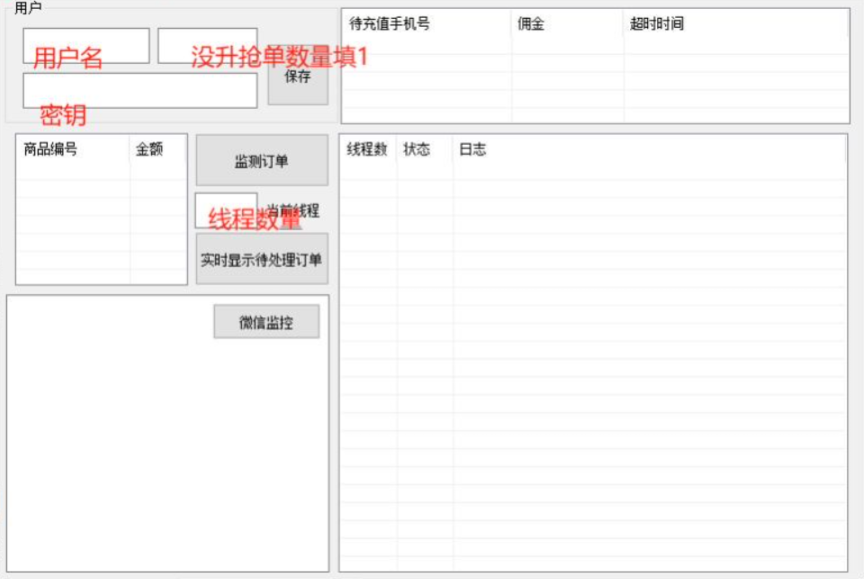Click the 监测订单 (Monitor Orders) button
The height and width of the screenshot is (579, 864).
(262, 160)
